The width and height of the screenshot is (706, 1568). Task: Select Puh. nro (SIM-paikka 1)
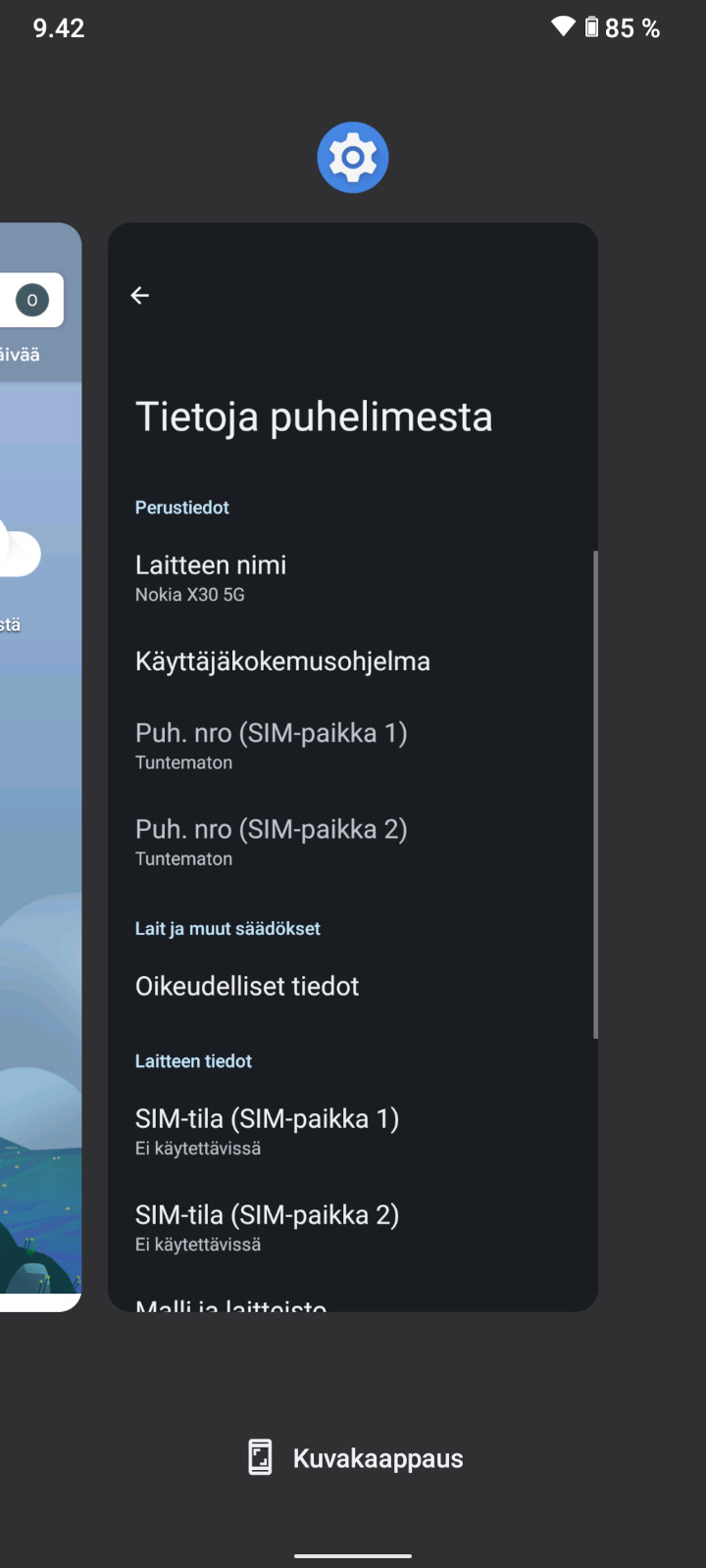(271, 746)
